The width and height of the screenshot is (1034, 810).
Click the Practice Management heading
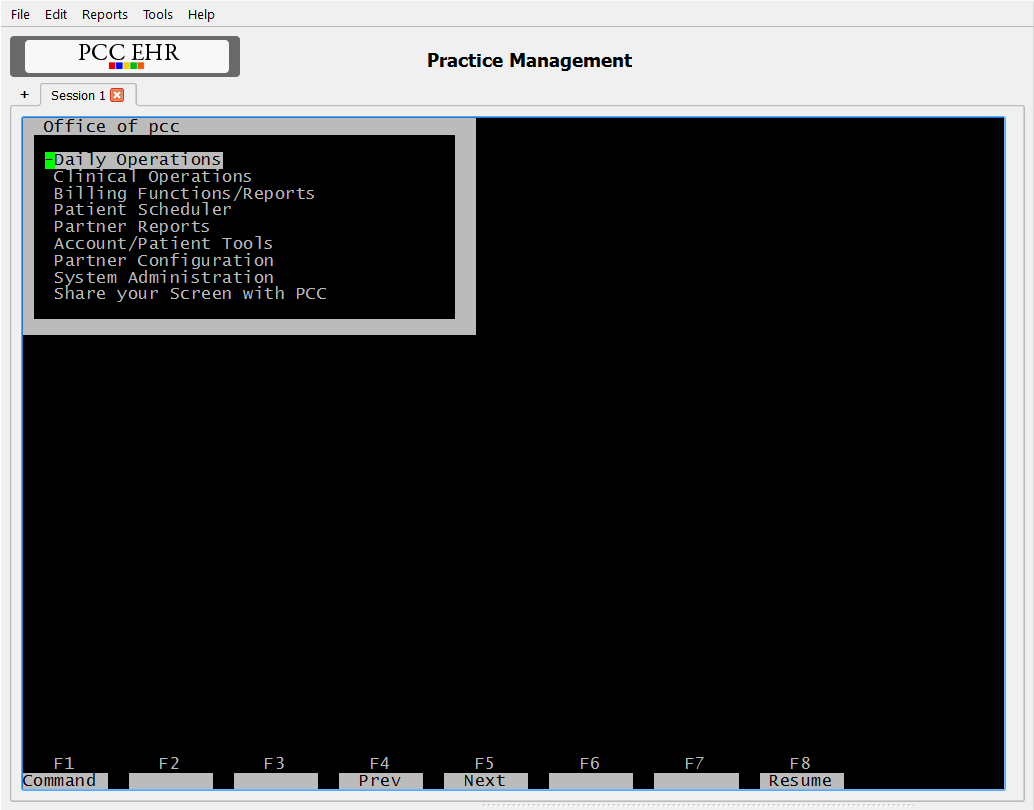530,61
